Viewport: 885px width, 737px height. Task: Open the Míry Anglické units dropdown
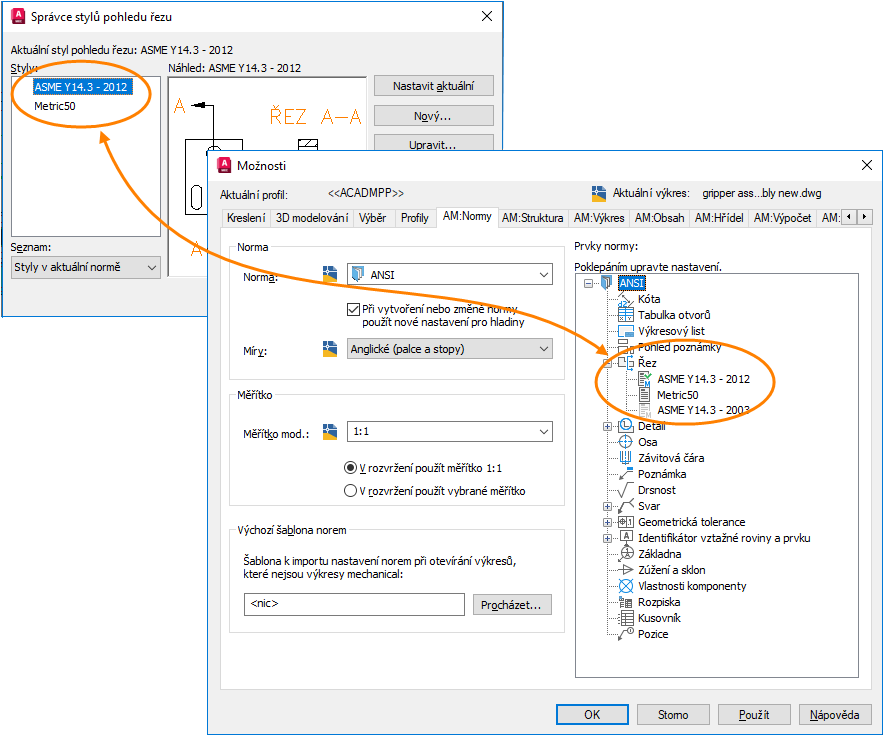click(x=449, y=349)
